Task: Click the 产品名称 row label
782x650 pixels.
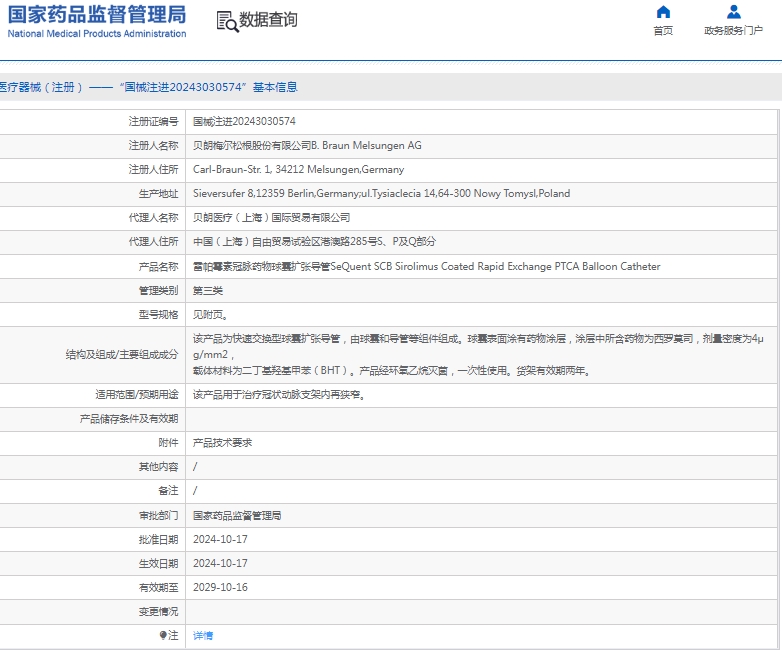Action: point(159,266)
